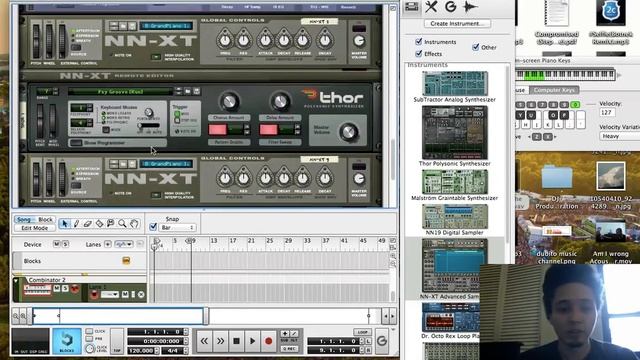This screenshot has height=360, width=640.
Task: Toggle the New Alt button on transport
Action: click(x=293, y=334)
